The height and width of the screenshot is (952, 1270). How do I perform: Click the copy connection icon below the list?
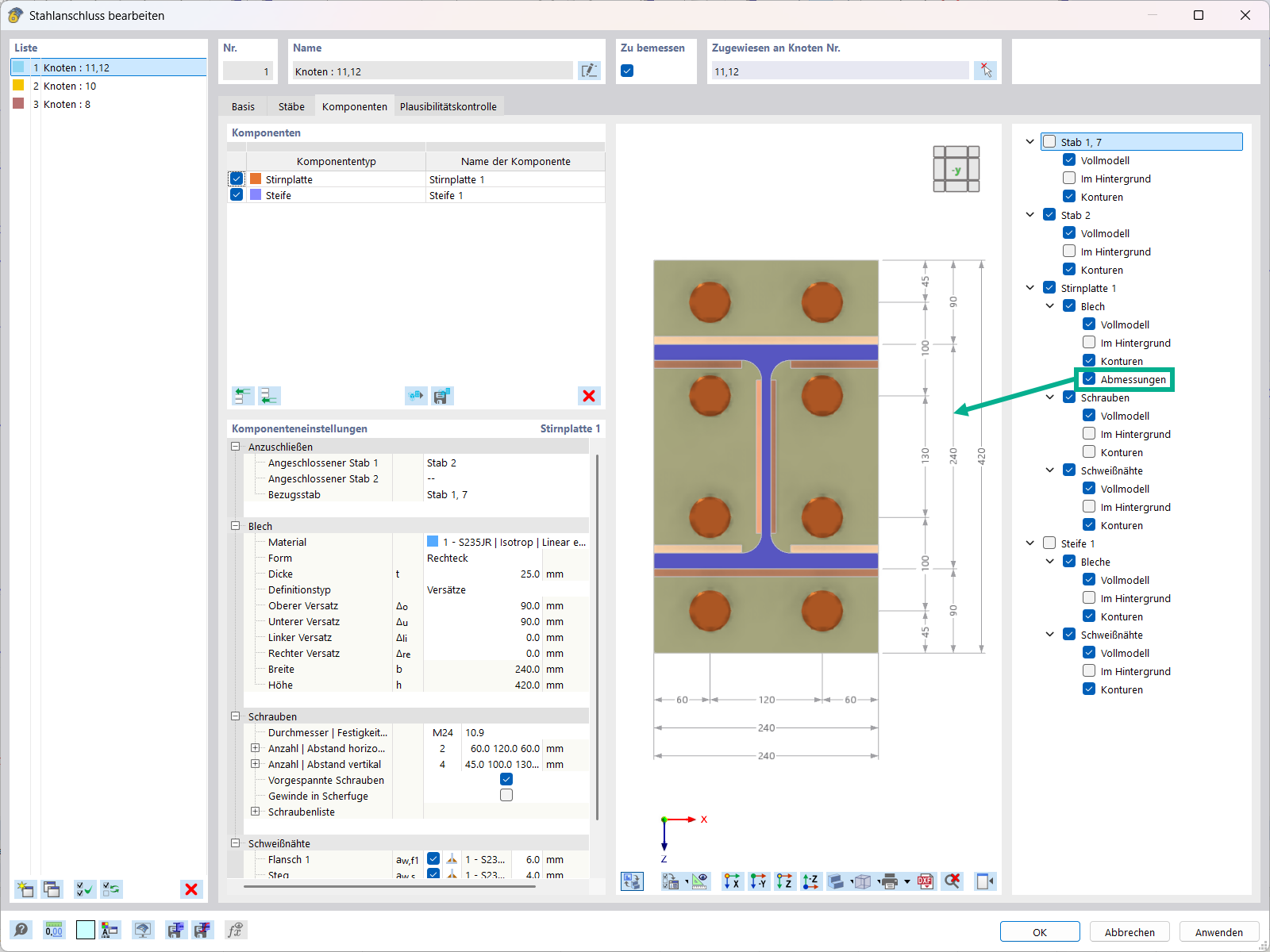(x=52, y=889)
